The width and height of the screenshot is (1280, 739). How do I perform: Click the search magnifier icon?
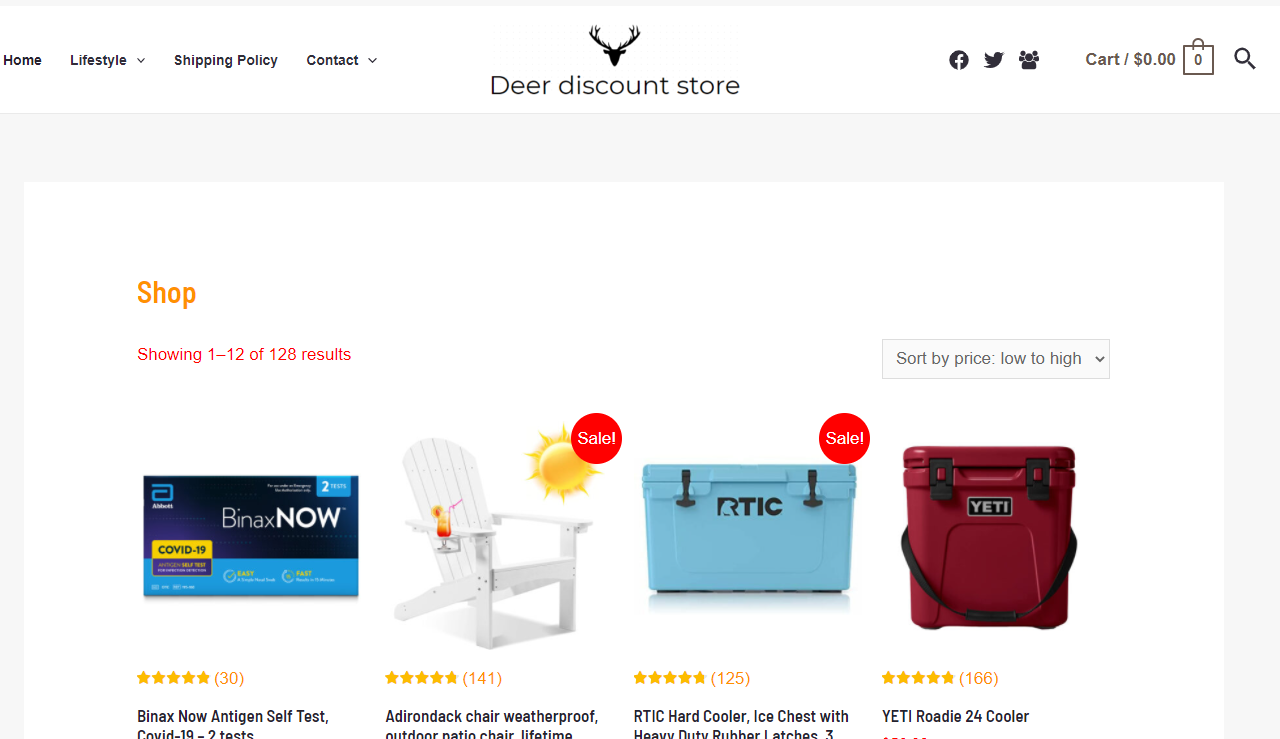(x=1245, y=58)
